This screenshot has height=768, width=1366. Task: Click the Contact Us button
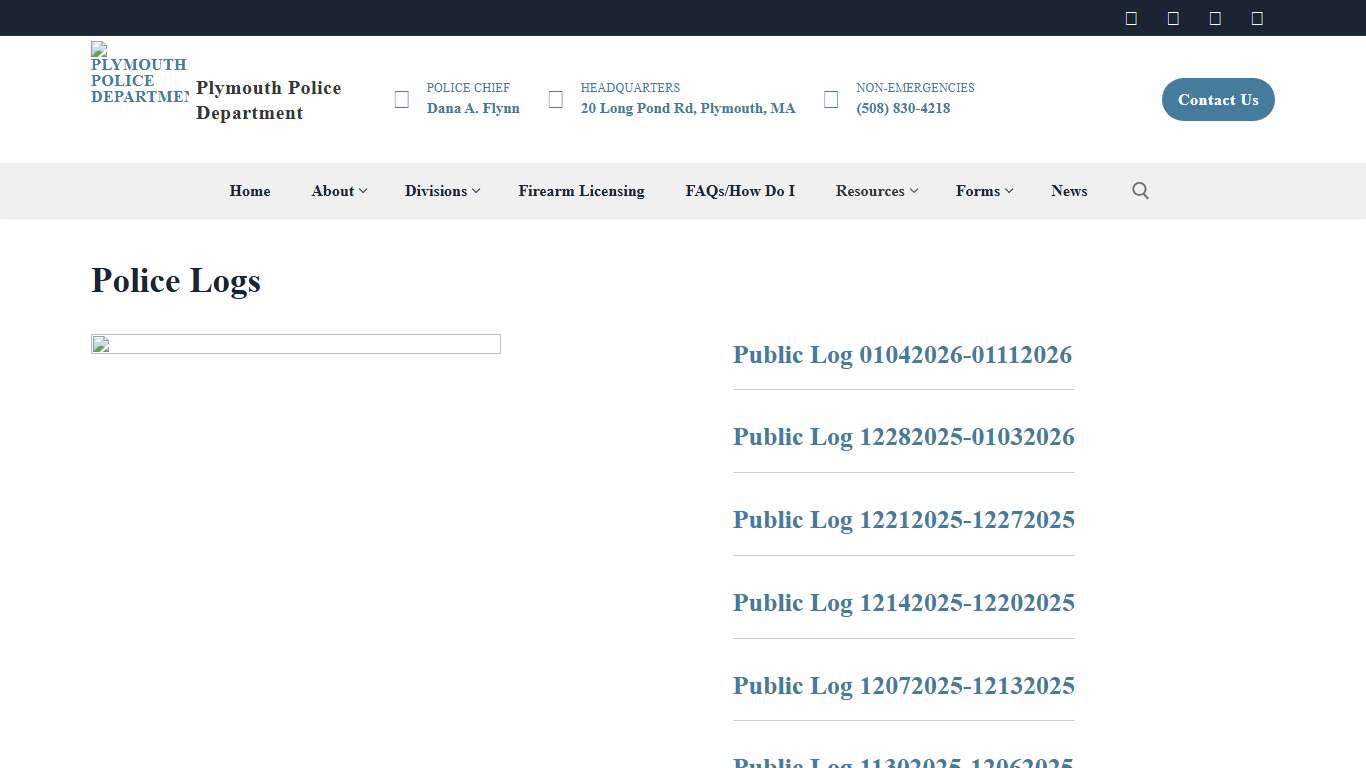(x=1218, y=99)
